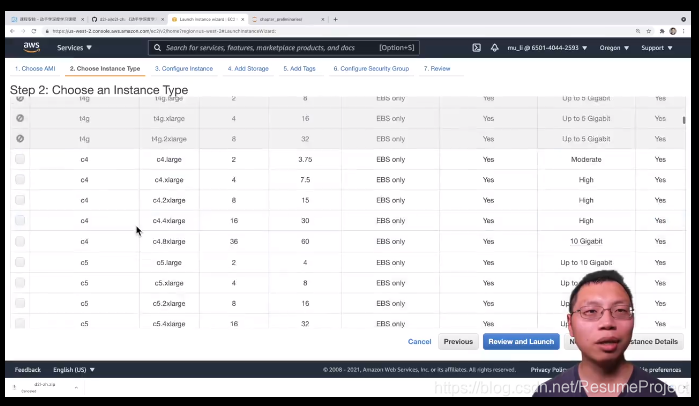Close the chapter_preliminaries browser tab
This screenshot has height=406, width=699.
coord(322,19)
